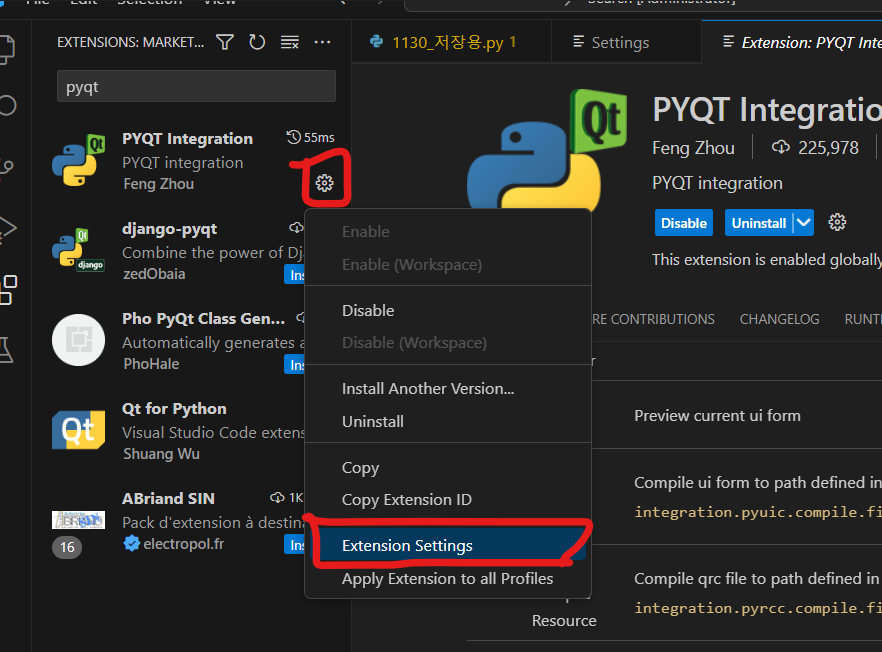This screenshot has height=652, width=882.
Task: Open manage gear on extension detail page
Action: click(837, 222)
